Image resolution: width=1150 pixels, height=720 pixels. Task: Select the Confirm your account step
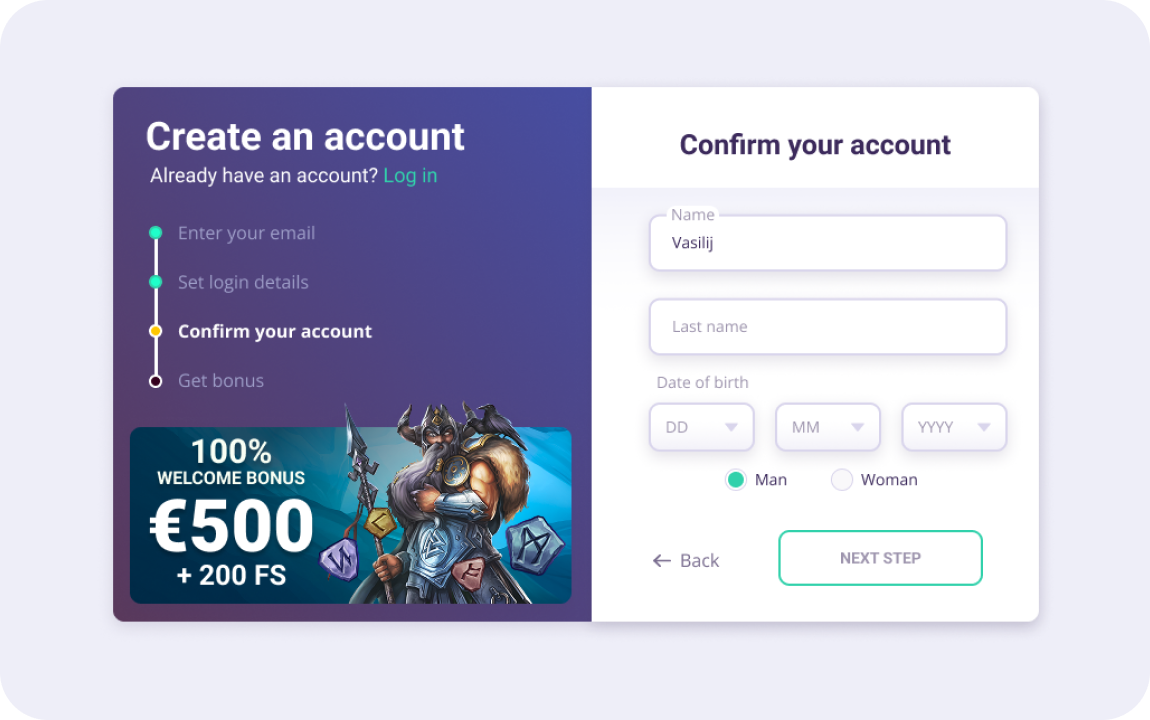coord(275,331)
